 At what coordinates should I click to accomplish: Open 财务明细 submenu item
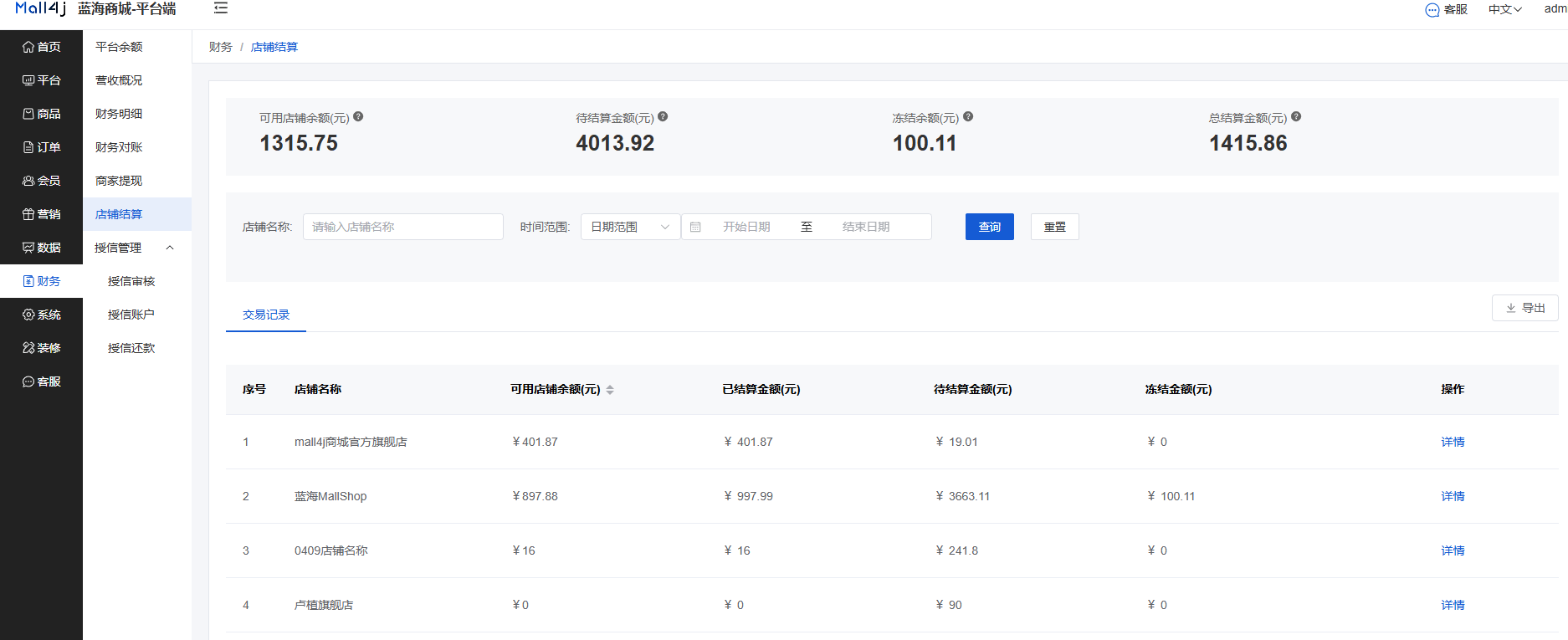[x=137, y=114]
